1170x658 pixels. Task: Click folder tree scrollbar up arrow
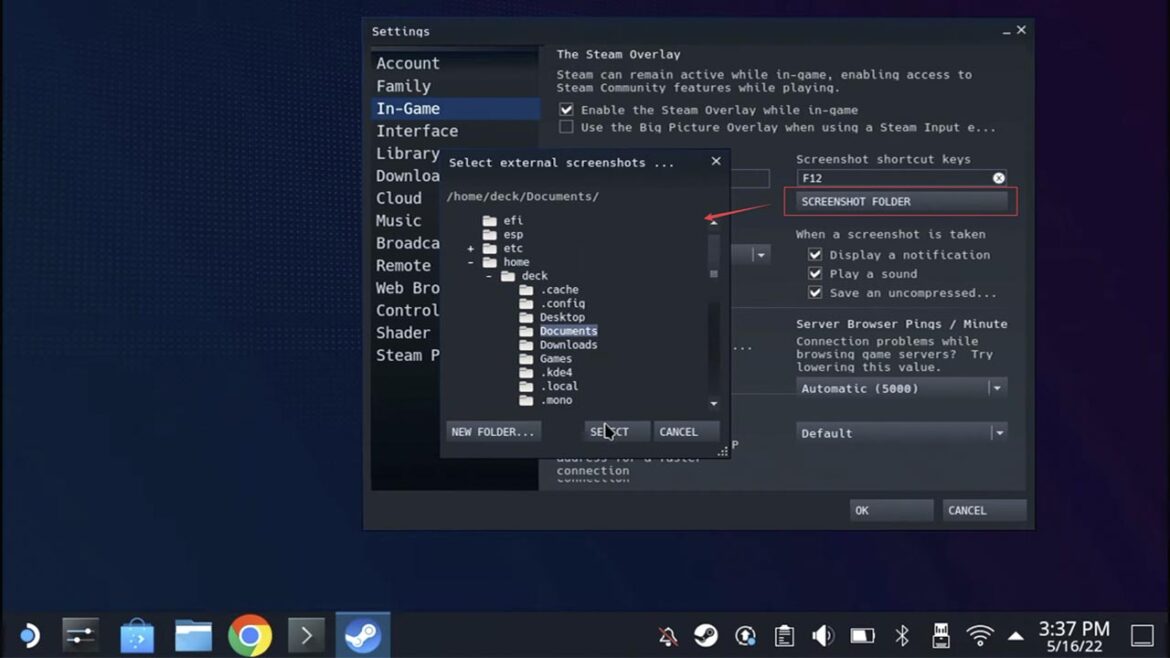click(714, 222)
